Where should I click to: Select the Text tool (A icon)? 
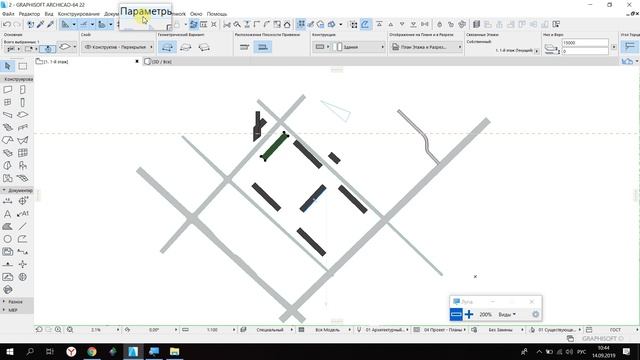[7, 213]
